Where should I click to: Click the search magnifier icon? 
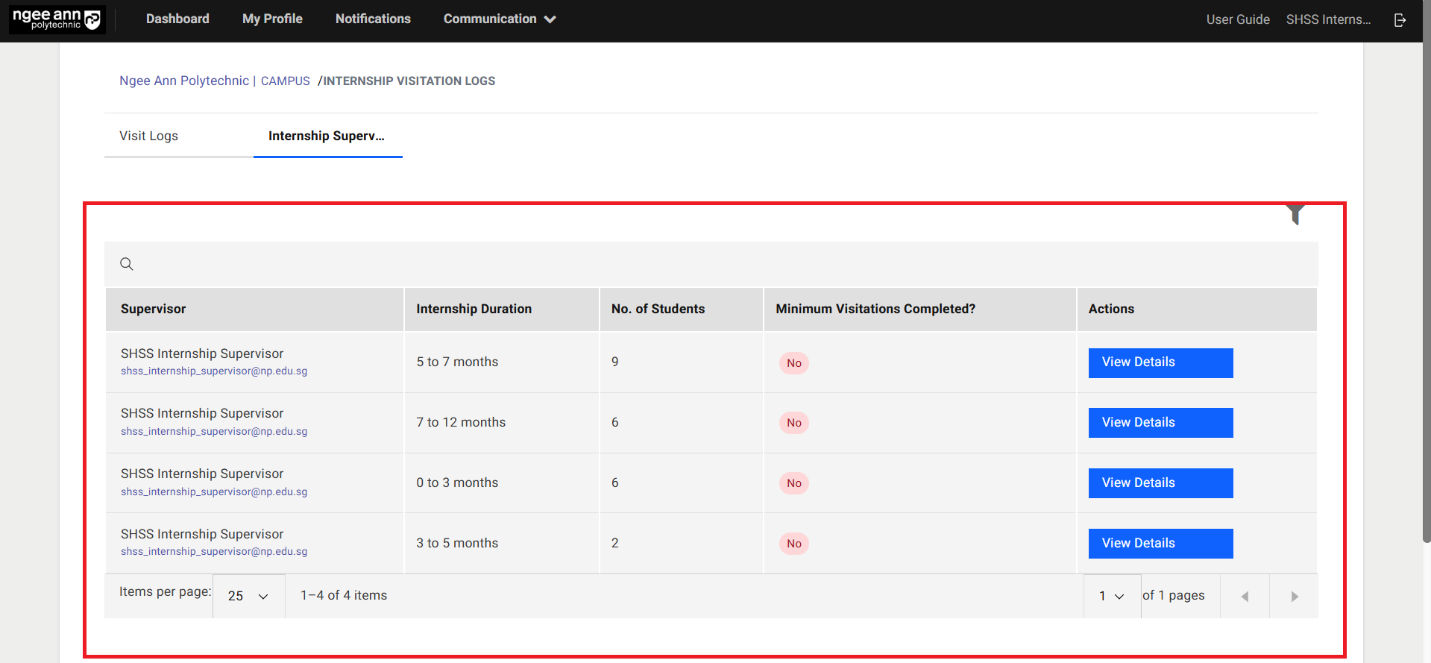pos(127,264)
